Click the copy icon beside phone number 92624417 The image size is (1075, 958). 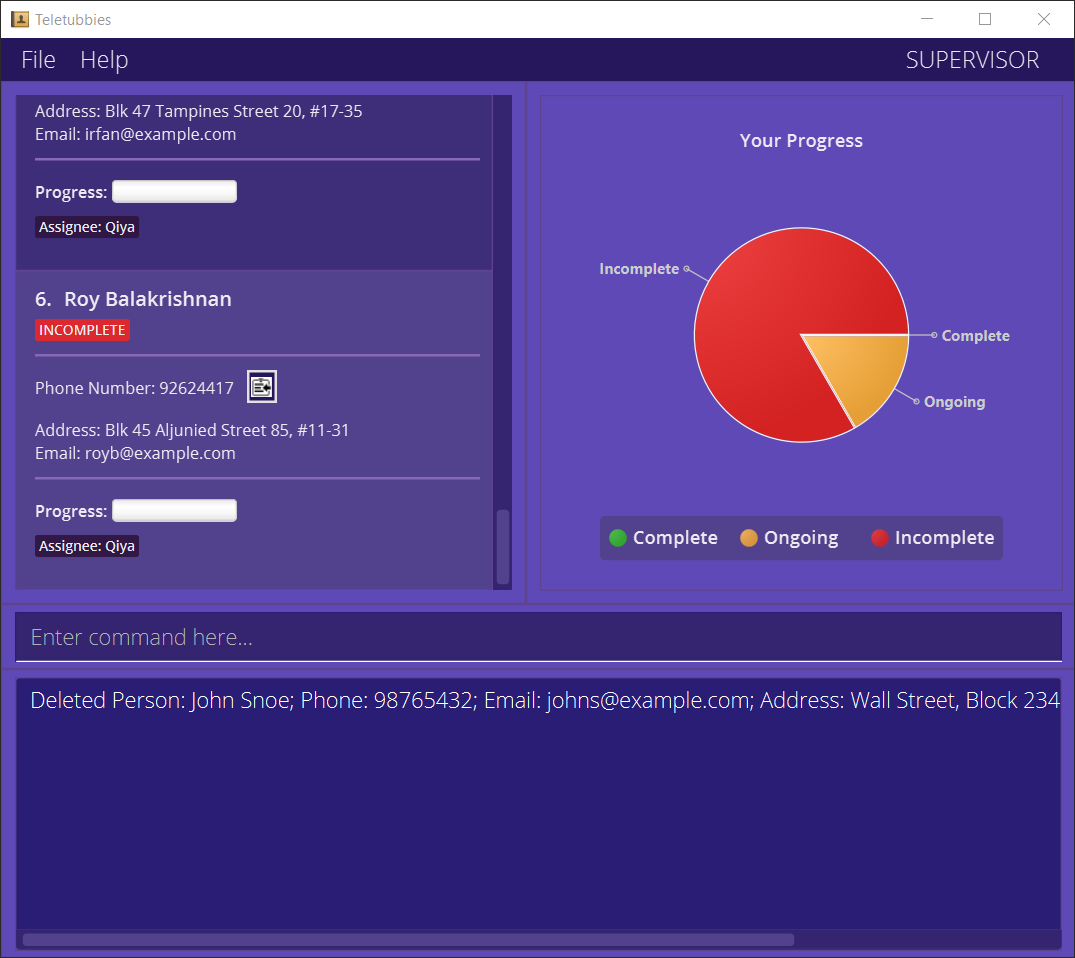click(262, 387)
